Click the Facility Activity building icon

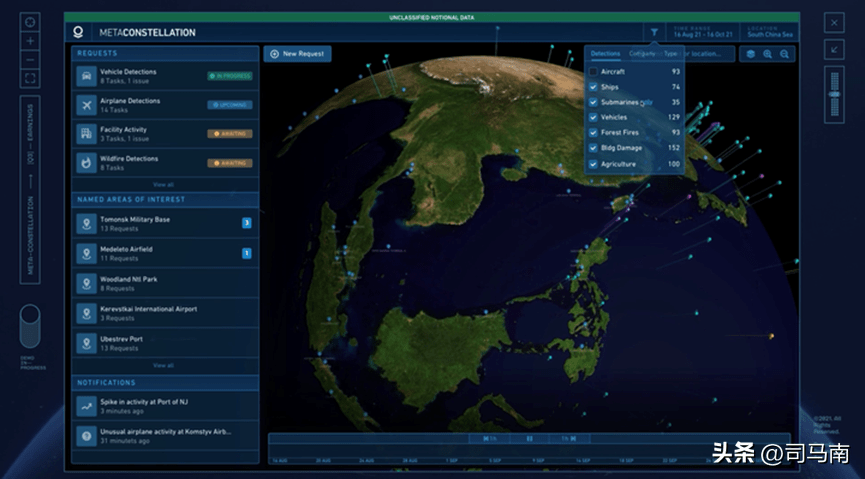coord(87,133)
